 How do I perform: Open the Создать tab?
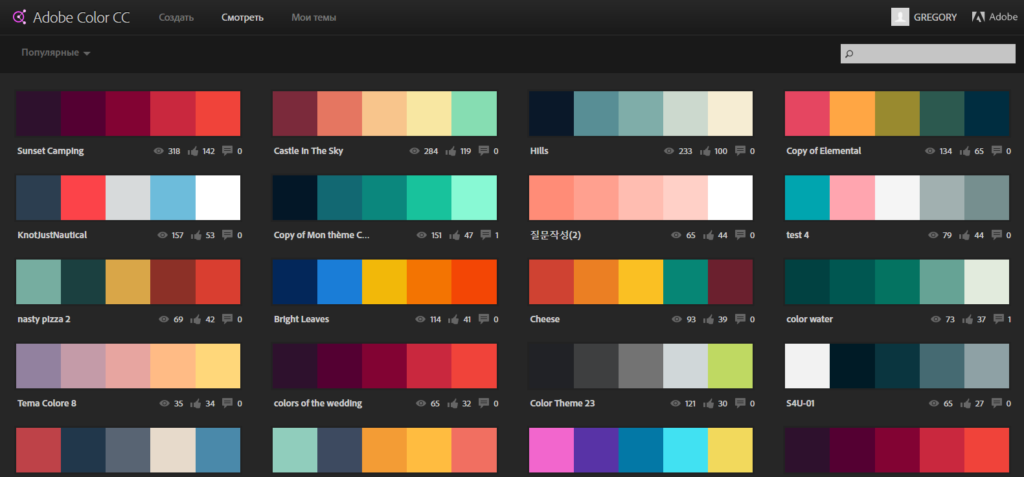point(176,18)
